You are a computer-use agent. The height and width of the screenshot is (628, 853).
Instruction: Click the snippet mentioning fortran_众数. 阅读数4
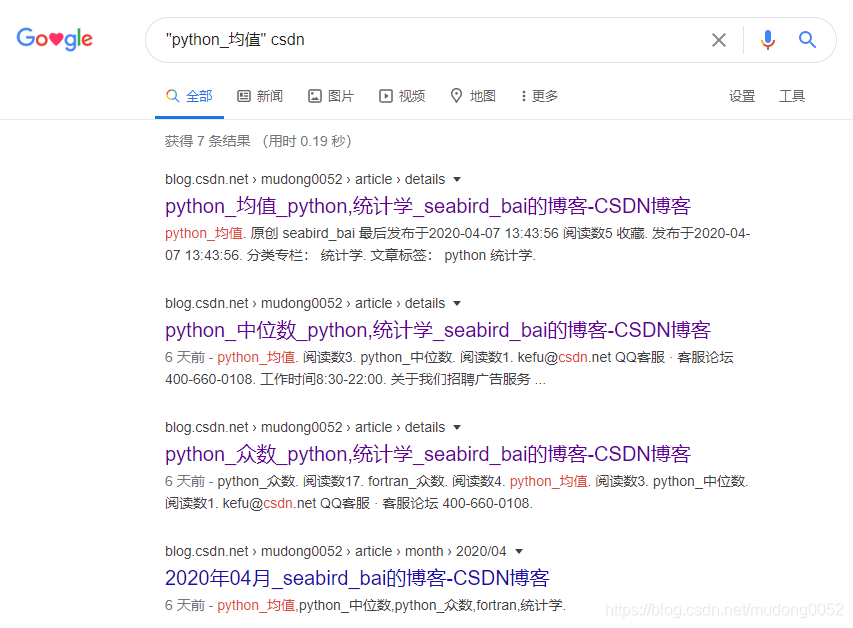point(456,492)
